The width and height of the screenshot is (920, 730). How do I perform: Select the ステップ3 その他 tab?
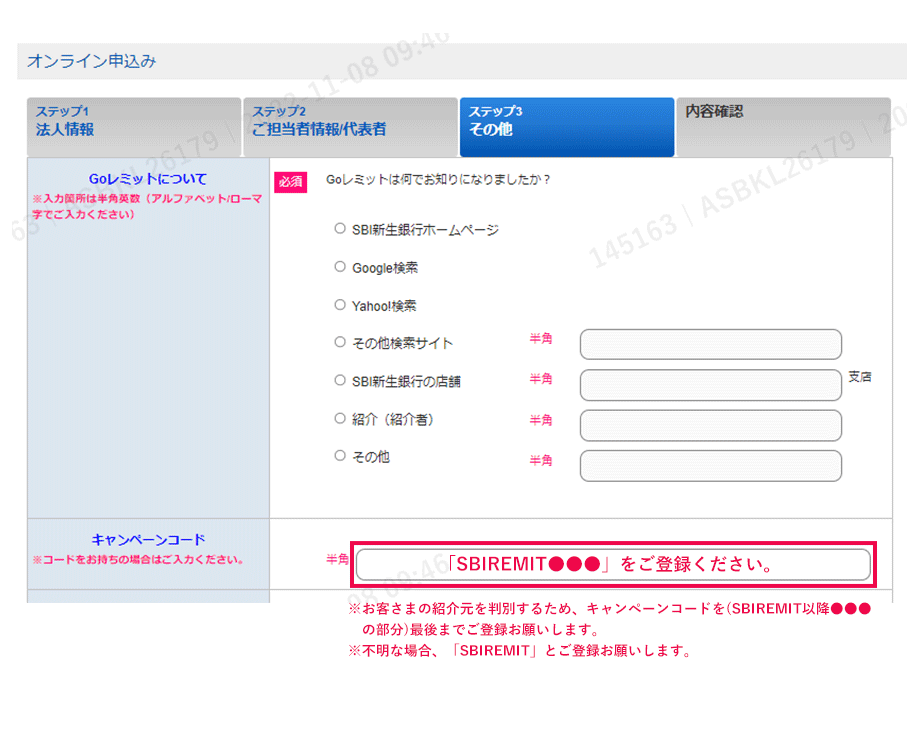(566, 127)
